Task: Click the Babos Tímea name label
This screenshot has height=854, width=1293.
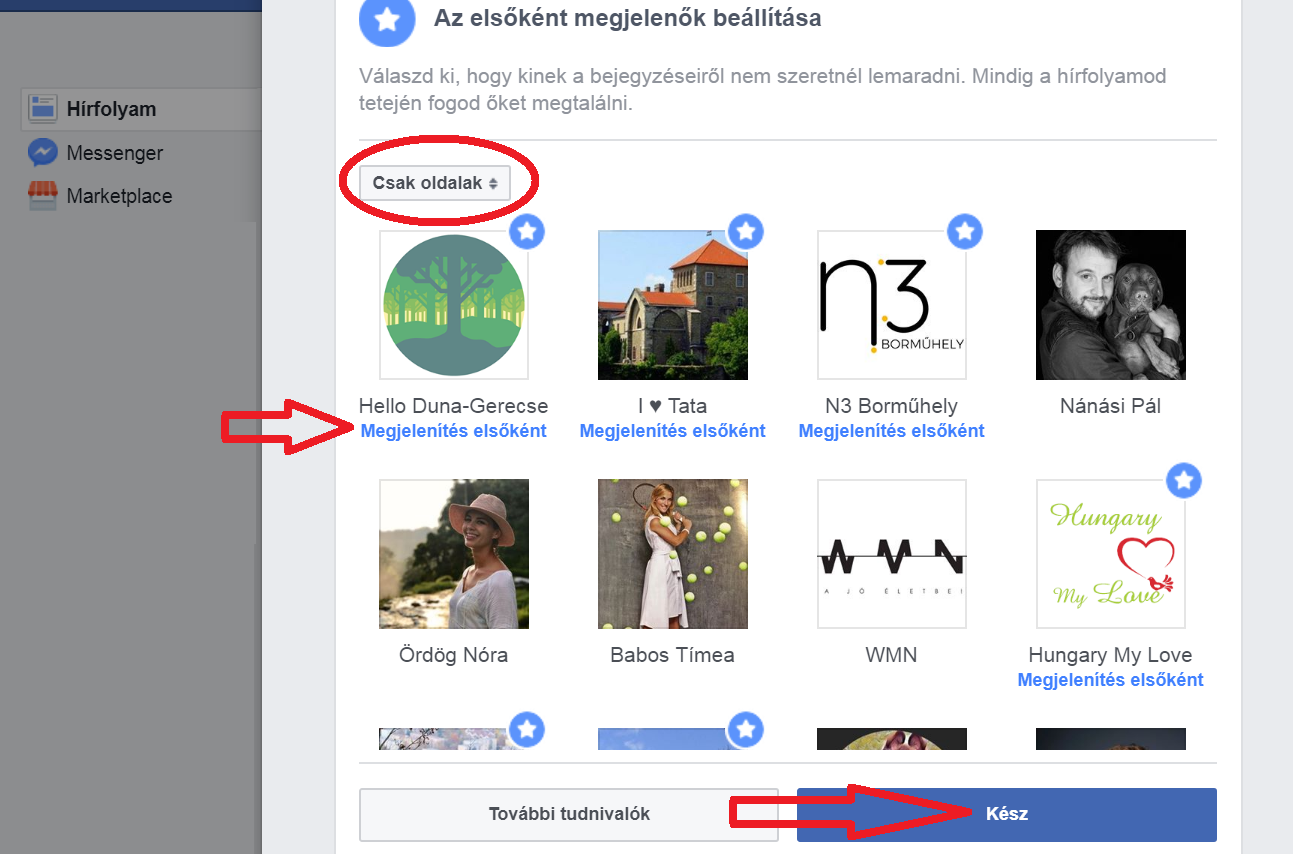Action: point(673,655)
